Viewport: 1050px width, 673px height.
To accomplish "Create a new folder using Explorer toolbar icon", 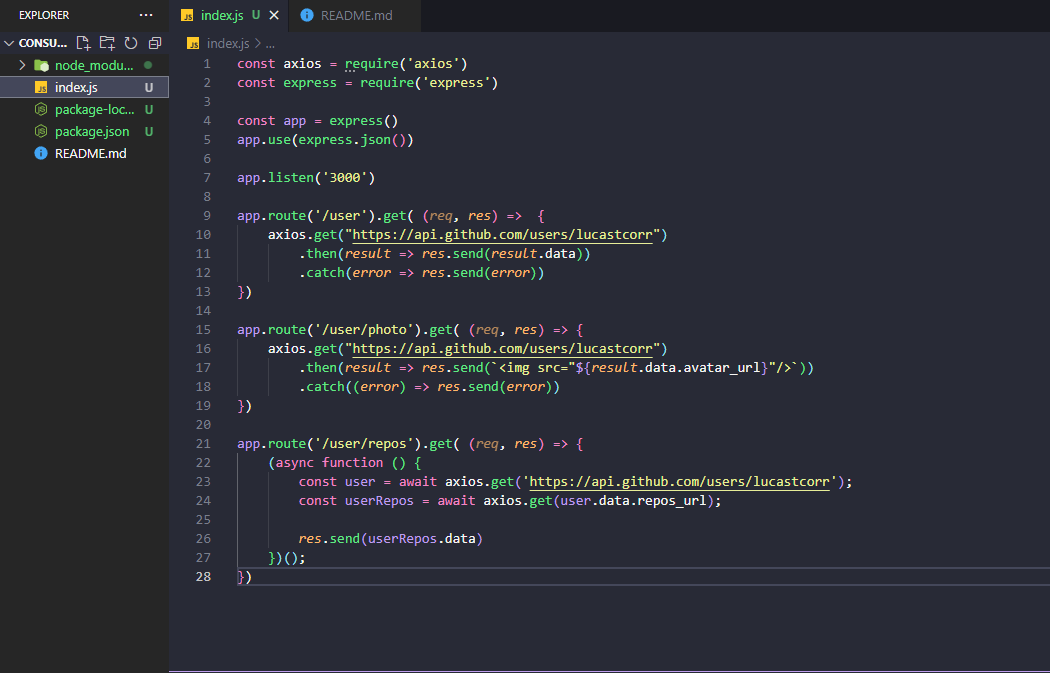I will pos(106,43).
